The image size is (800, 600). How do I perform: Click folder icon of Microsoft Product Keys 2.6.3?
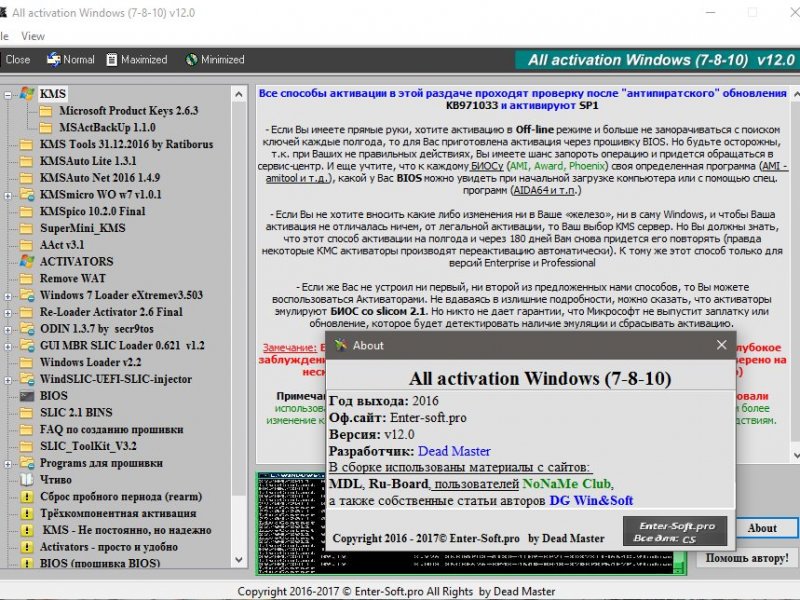pyautogui.click(x=46, y=111)
